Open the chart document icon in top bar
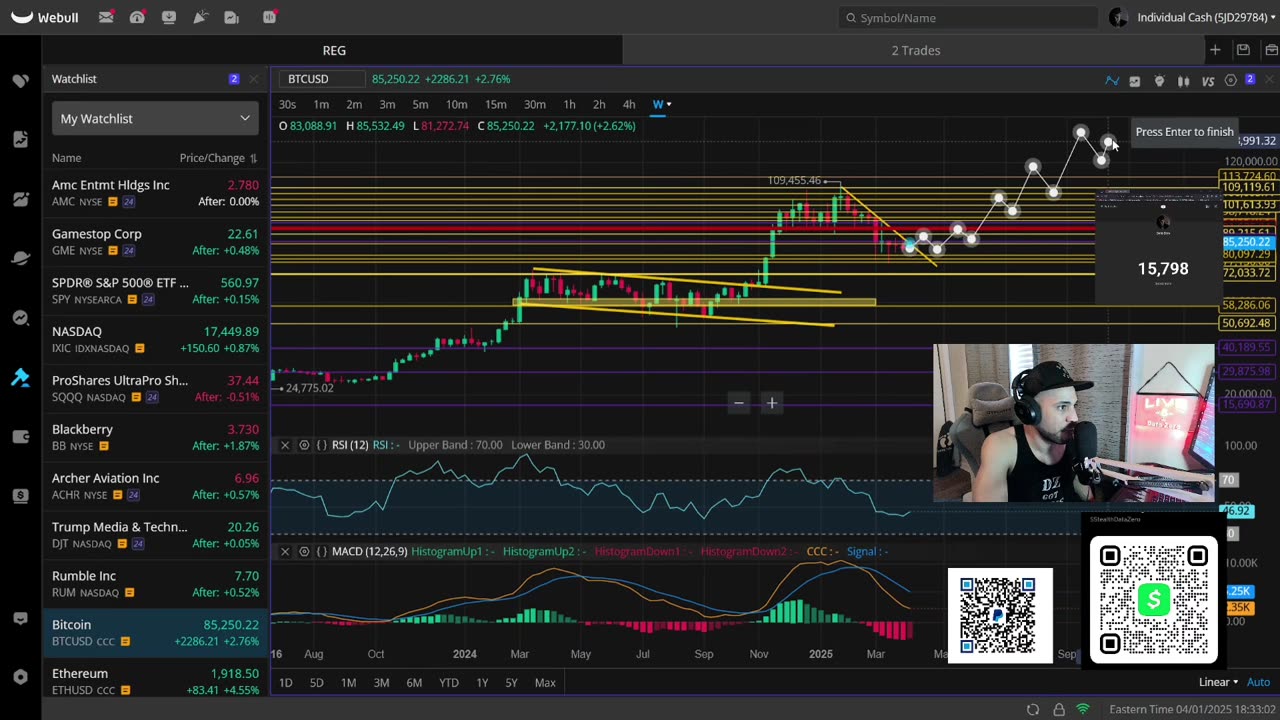 pos(232,17)
